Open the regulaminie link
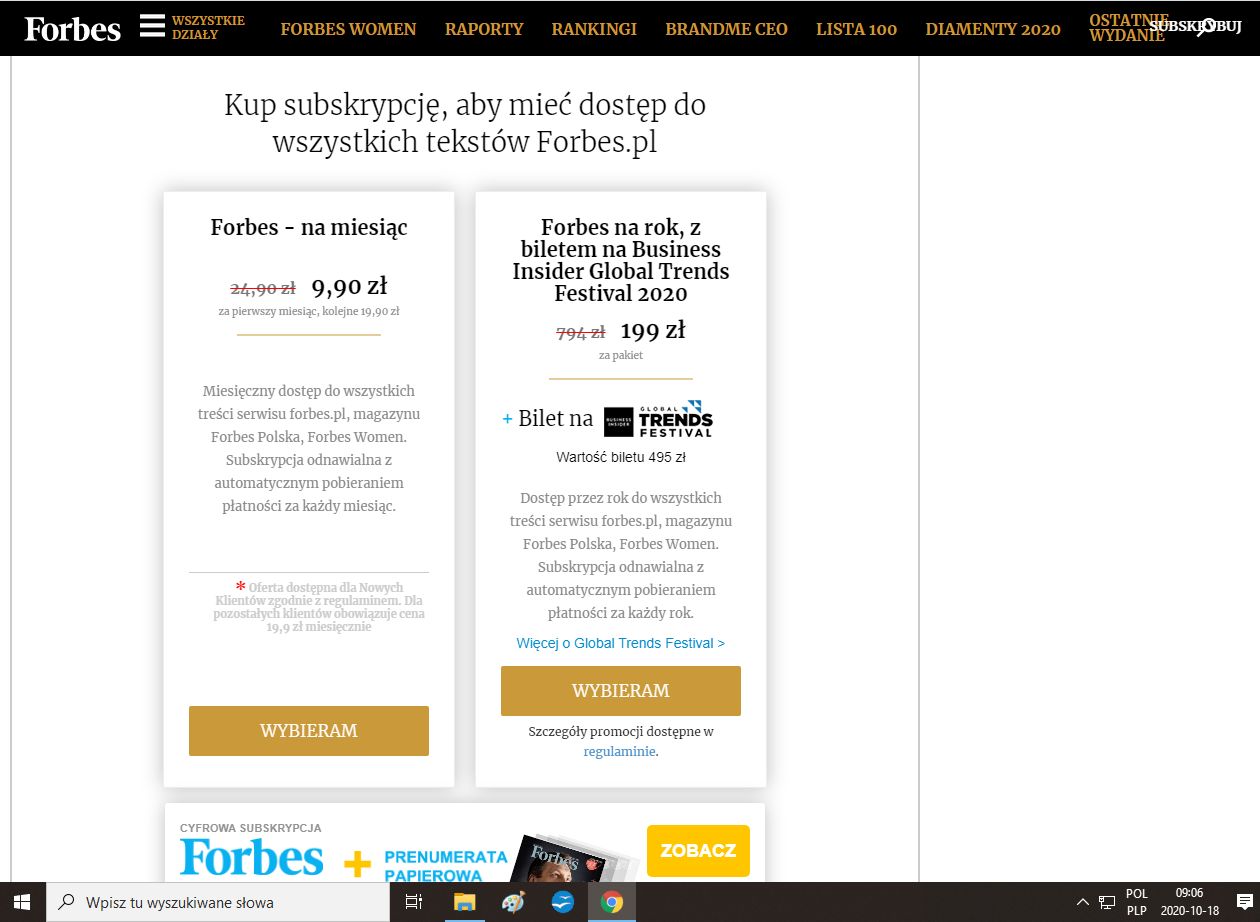 tap(620, 751)
